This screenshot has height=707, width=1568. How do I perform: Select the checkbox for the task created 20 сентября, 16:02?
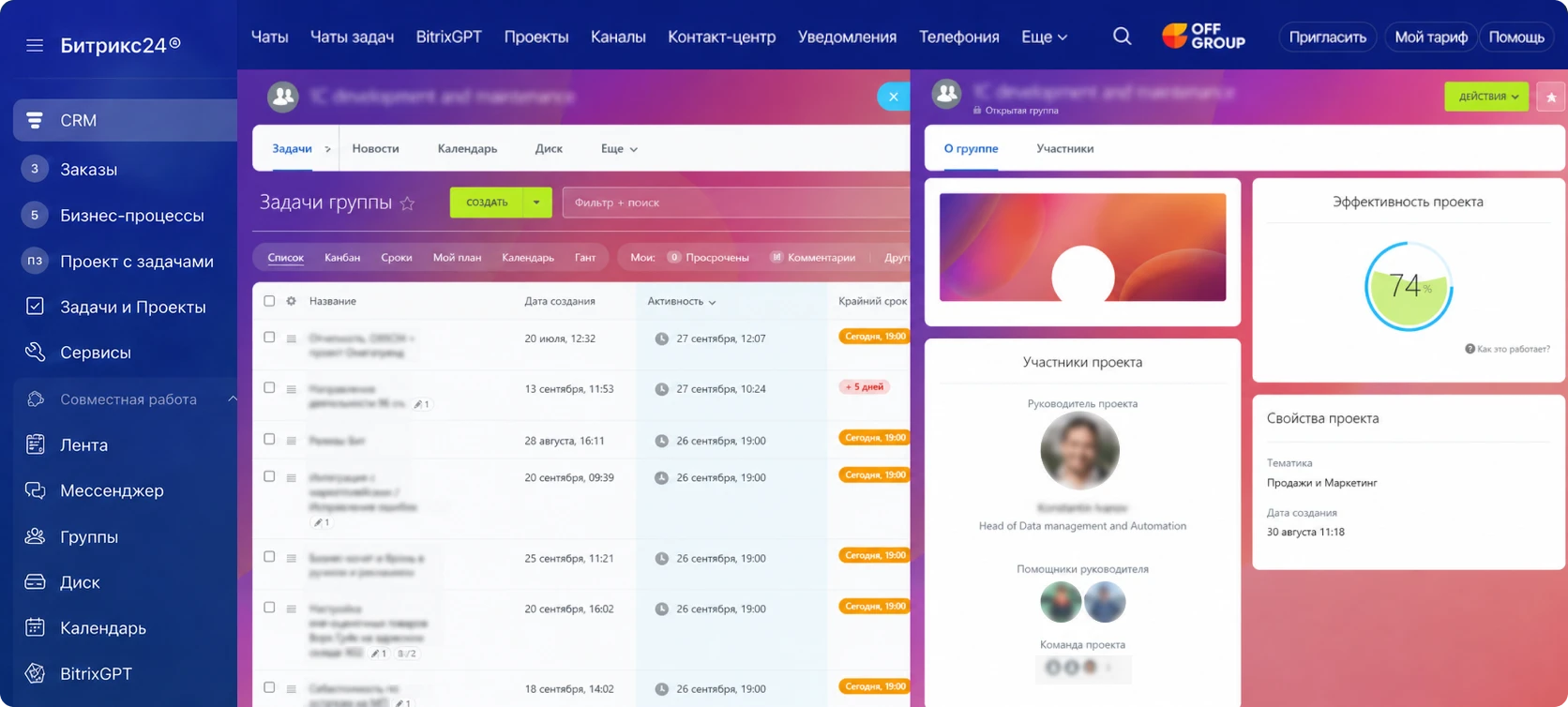[269, 608]
